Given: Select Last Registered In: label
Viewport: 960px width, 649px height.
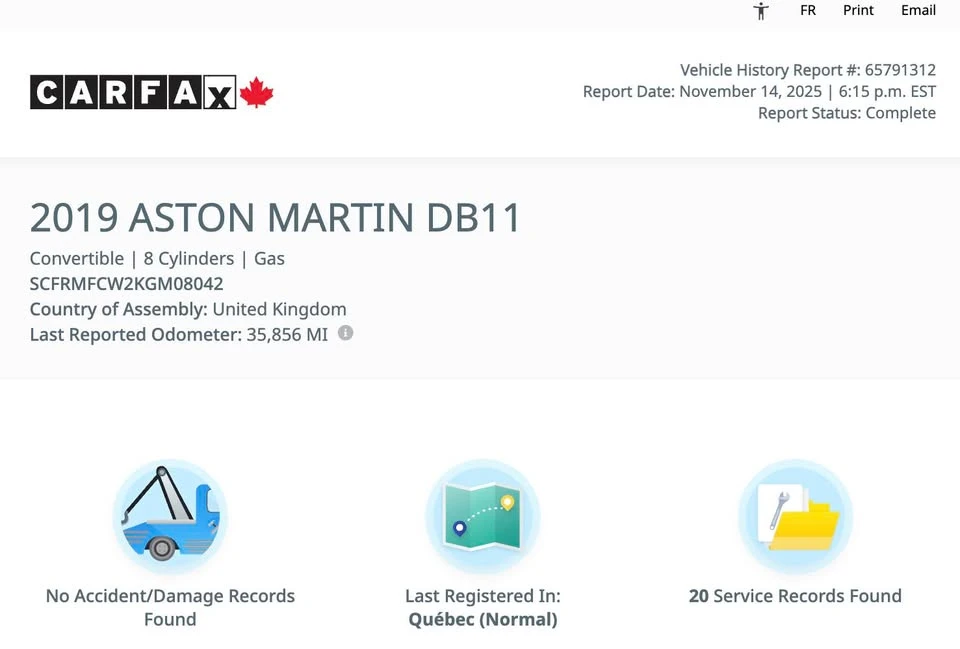Looking at the screenshot, I should pyautogui.click(x=482, y=596).
